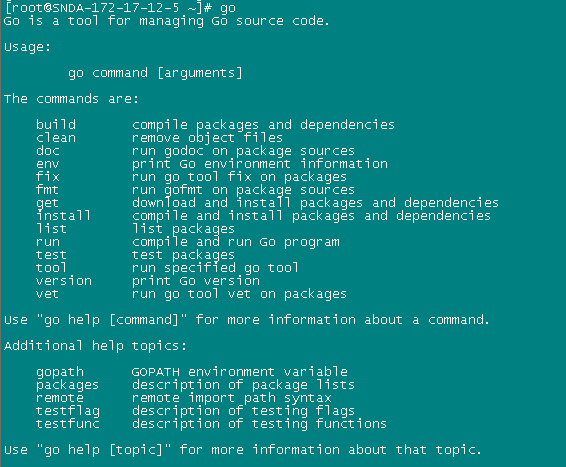Click the 'env' command in list
Screen dimensions: 566x467
coord(48,164)
